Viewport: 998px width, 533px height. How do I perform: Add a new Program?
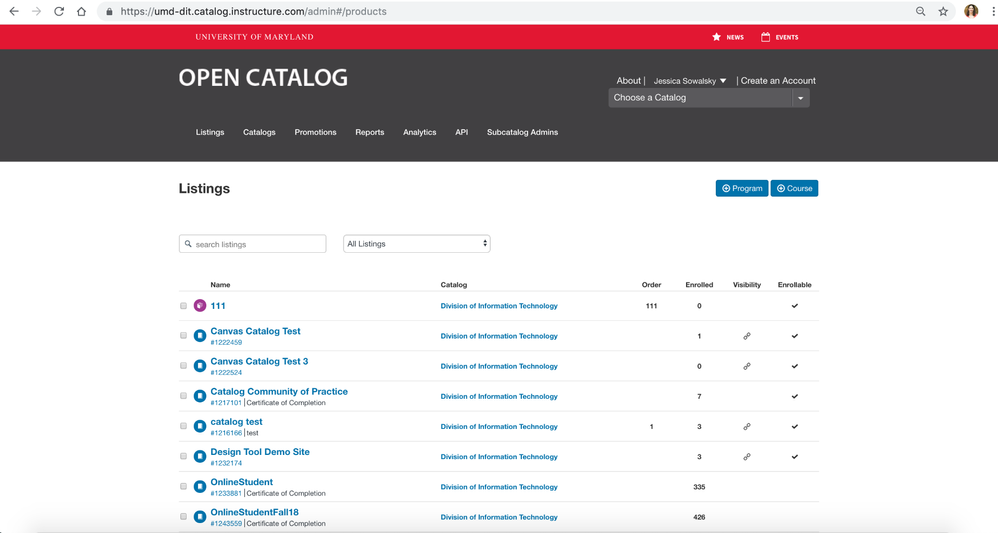[x=741, y=188]
